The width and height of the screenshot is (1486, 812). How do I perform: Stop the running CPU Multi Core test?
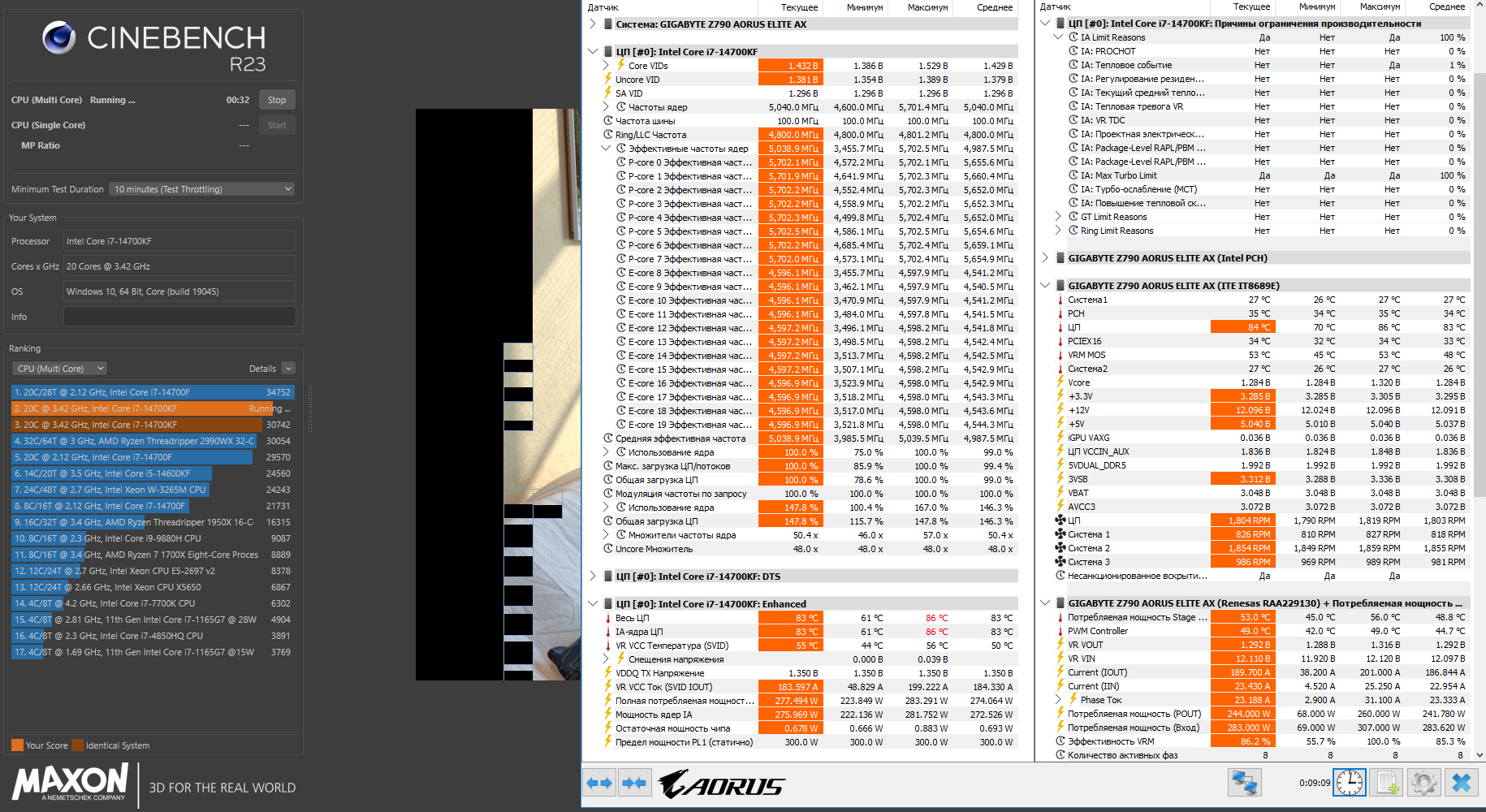tap(277, 100)
